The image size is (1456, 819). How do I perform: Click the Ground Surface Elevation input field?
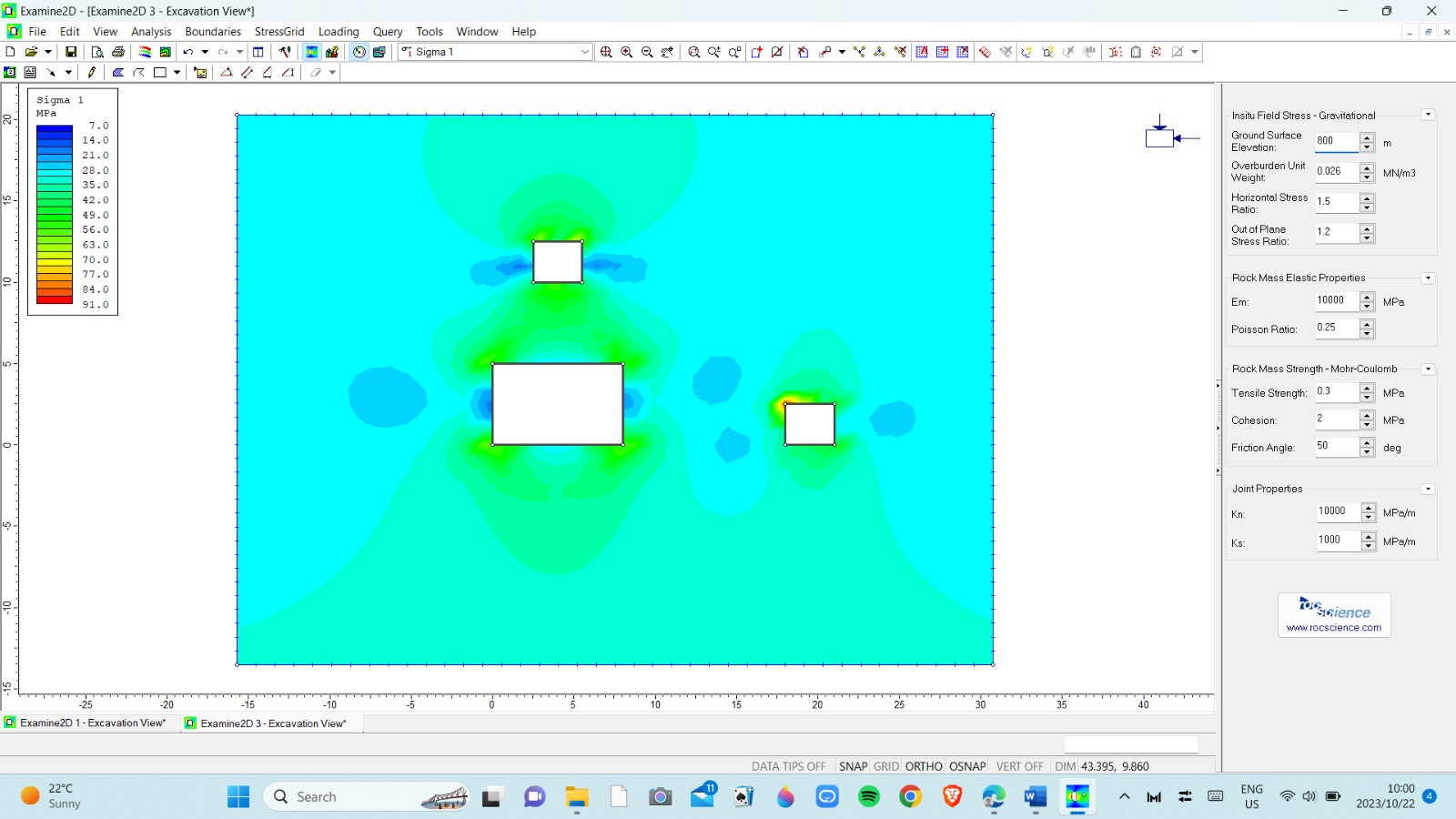1338,142
